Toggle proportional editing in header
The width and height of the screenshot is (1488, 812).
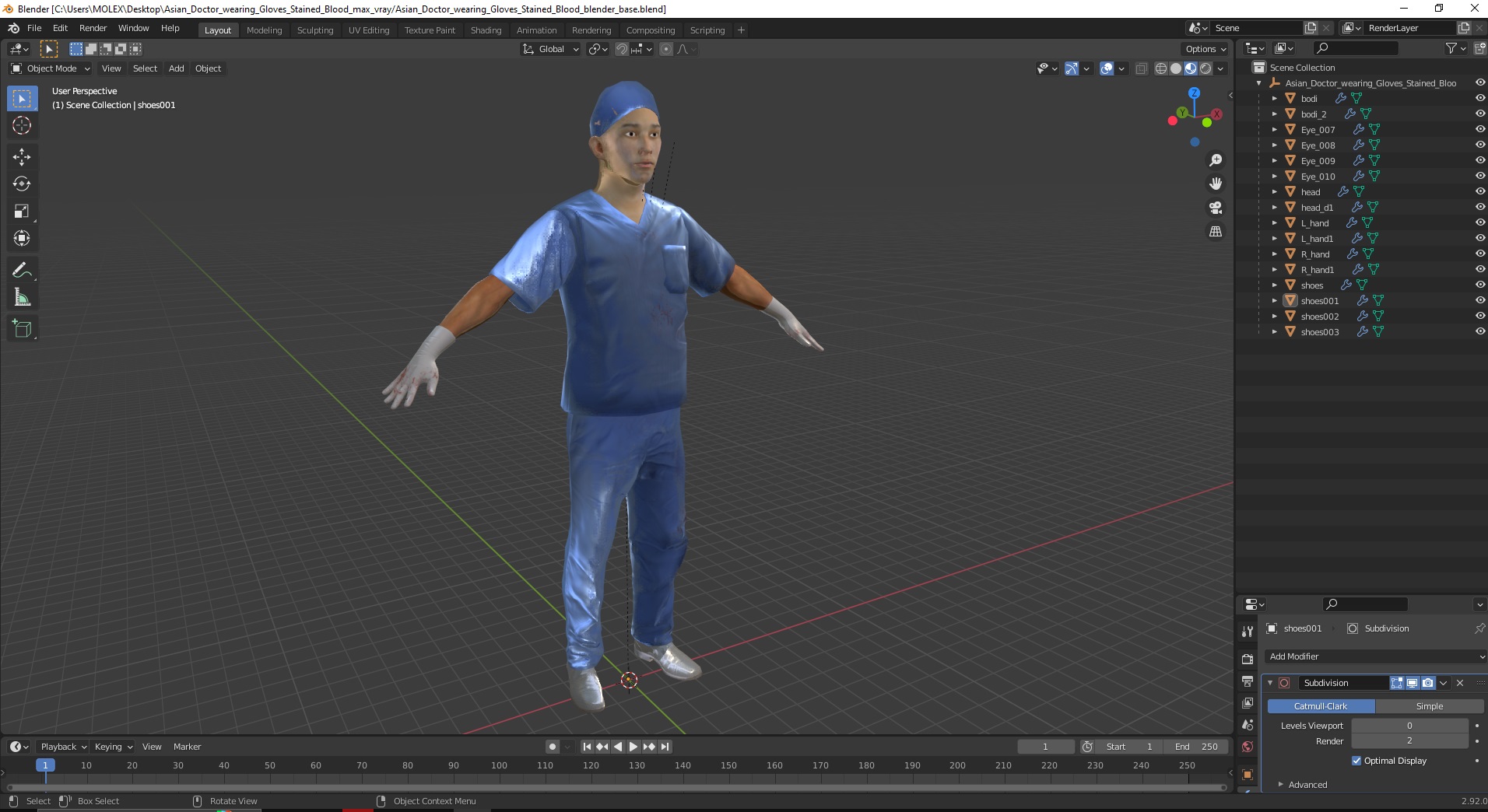pos(666,49)
